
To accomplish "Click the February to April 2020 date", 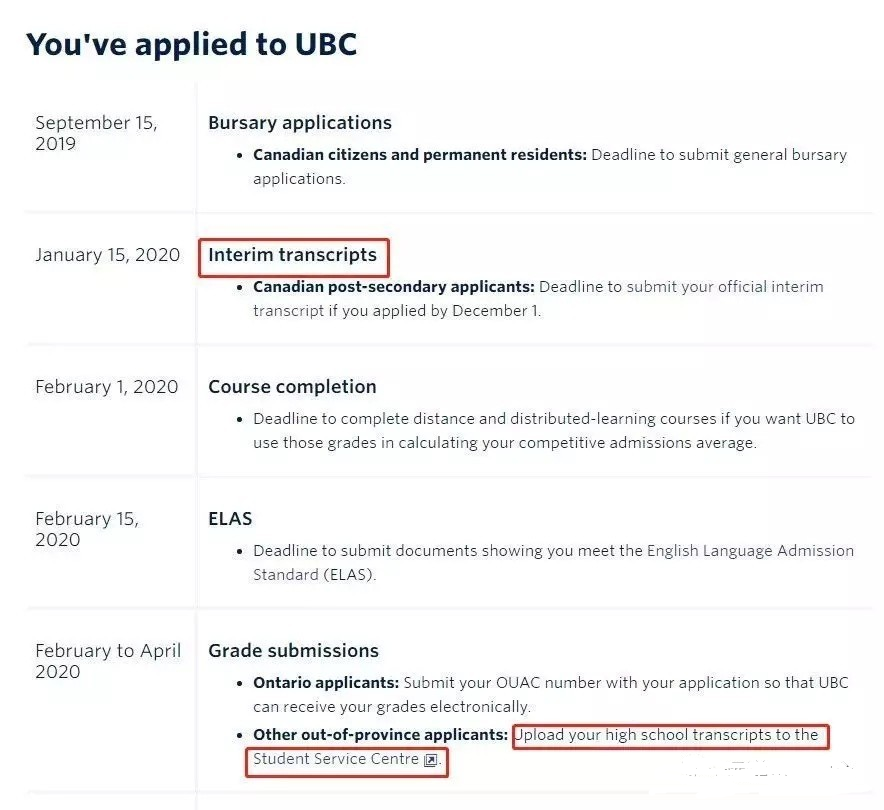I will pos(108,661).
